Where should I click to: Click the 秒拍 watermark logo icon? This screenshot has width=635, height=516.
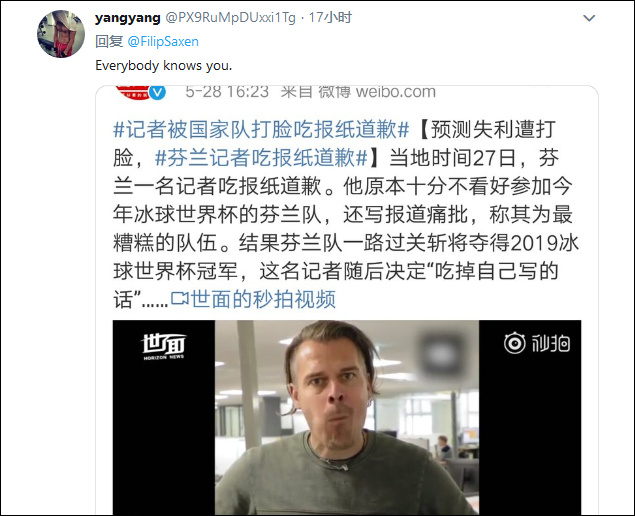click(537, 343)
